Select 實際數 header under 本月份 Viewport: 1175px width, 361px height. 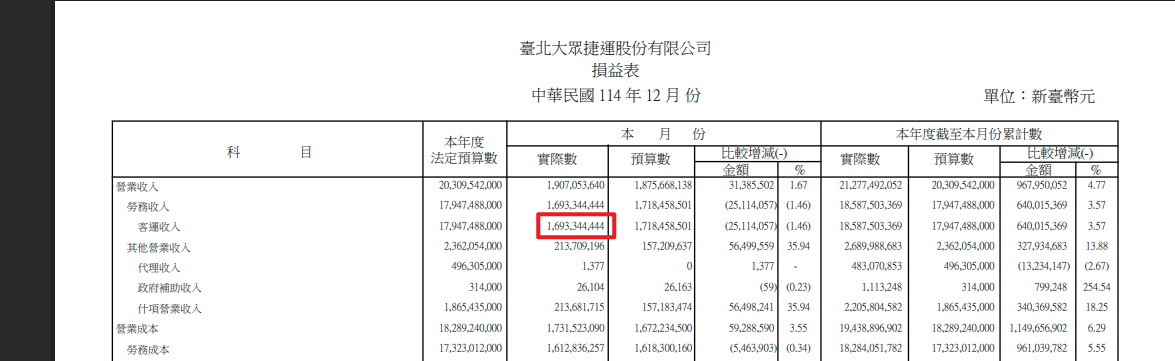click(x=559, y=160)
